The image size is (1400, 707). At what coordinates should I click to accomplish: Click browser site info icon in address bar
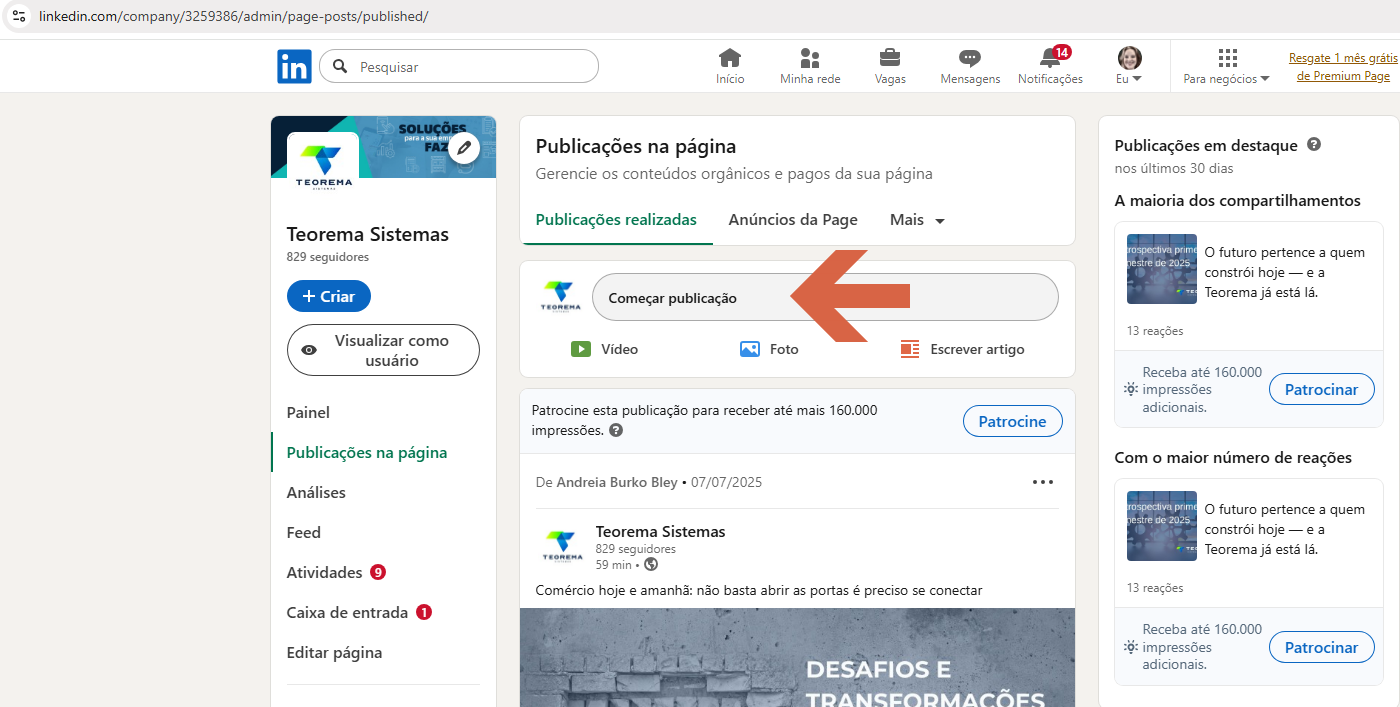pos(19,17)
